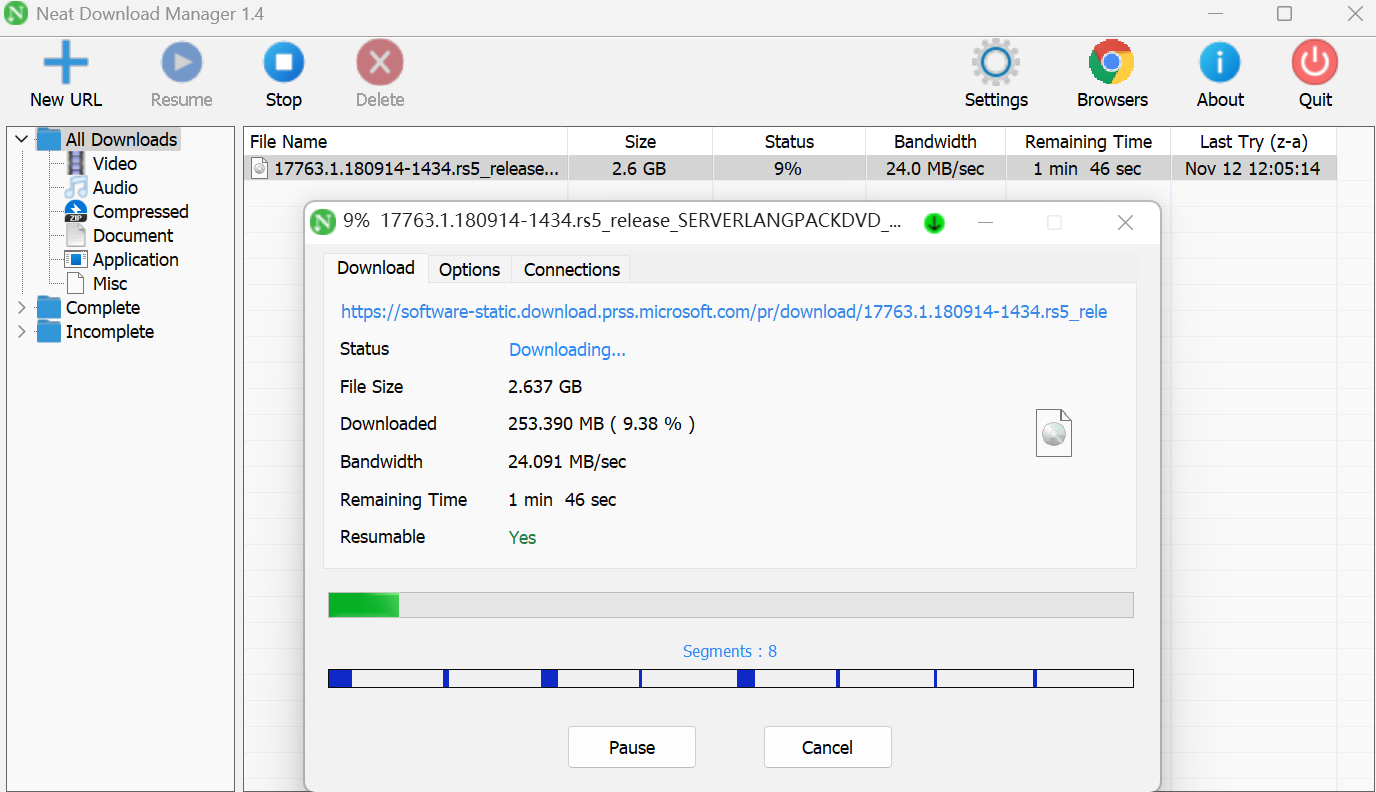Click the file icon in download list row
Viewport: 1376px width, 792px height.
pyautogui.click(x=260, y=169)
